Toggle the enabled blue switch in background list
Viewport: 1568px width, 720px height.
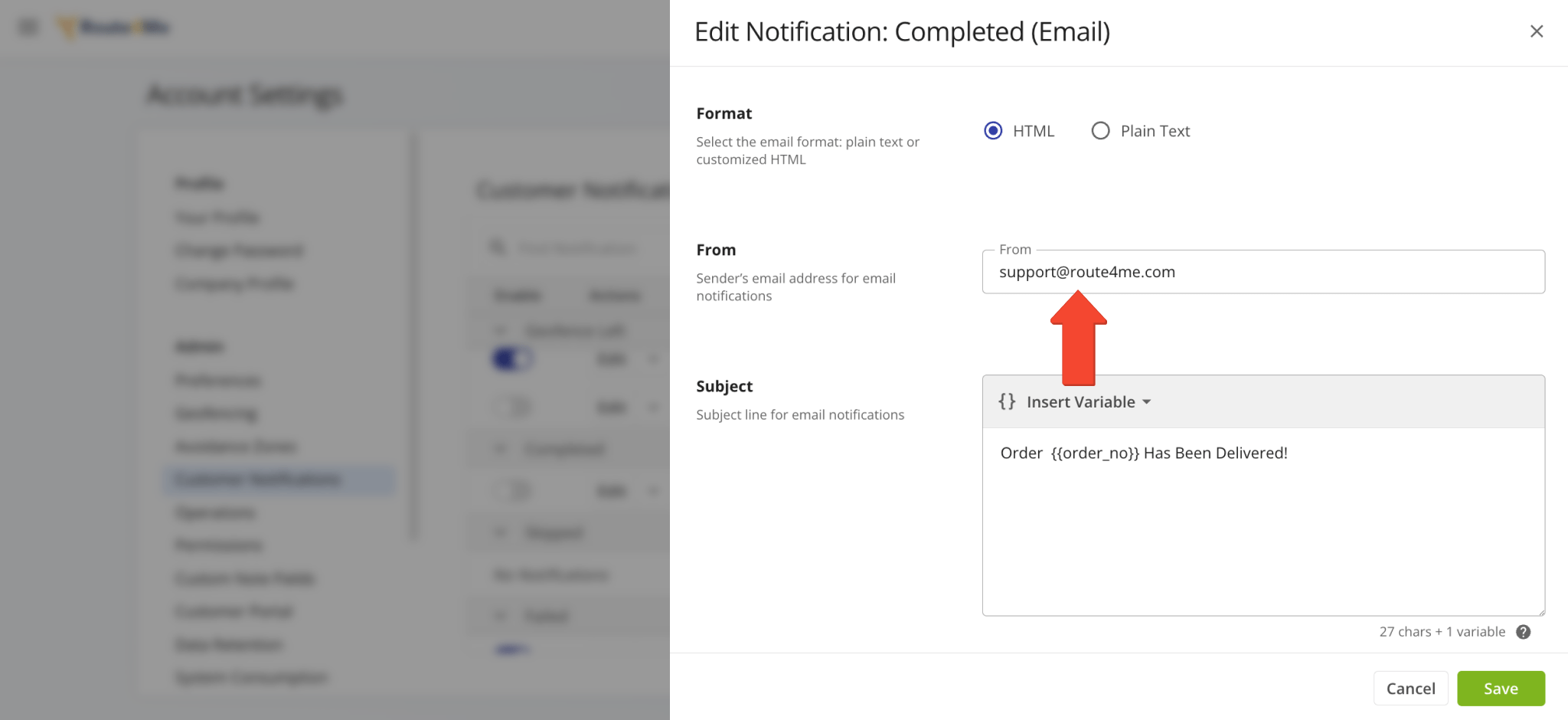coord(512,358)
